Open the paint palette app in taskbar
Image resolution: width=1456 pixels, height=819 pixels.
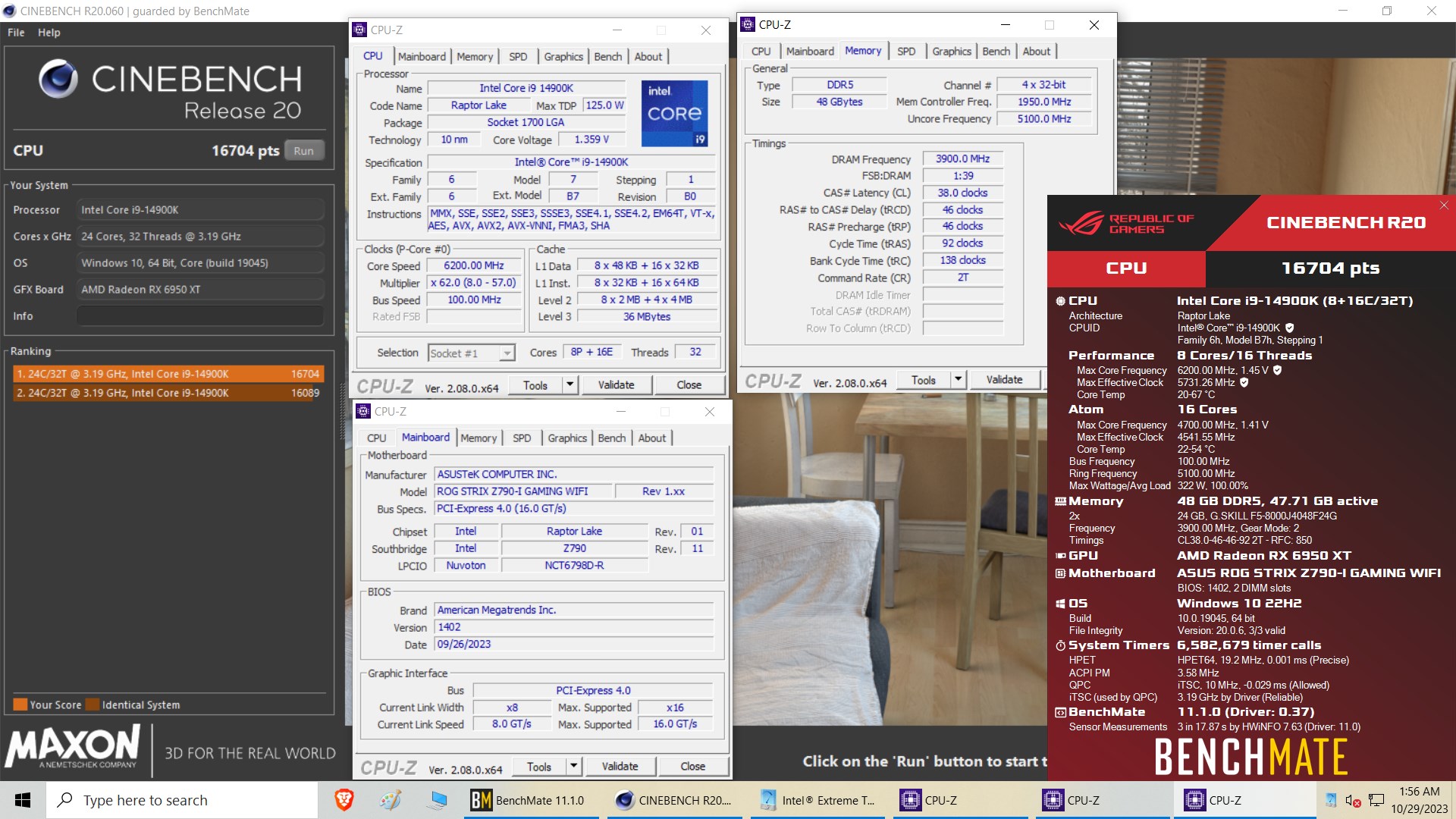pos(391,800)
